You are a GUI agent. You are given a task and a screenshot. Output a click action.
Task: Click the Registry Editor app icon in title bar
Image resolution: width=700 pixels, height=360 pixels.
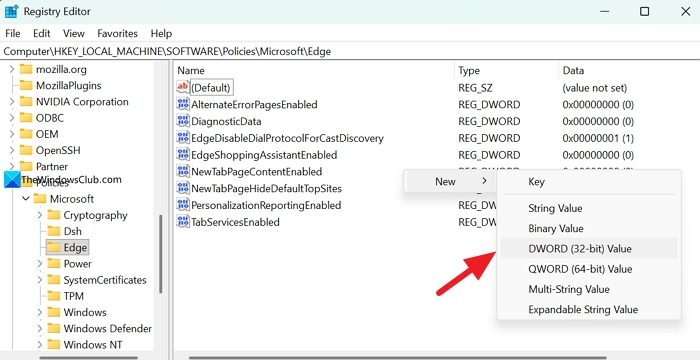click(x=11, y=11)
